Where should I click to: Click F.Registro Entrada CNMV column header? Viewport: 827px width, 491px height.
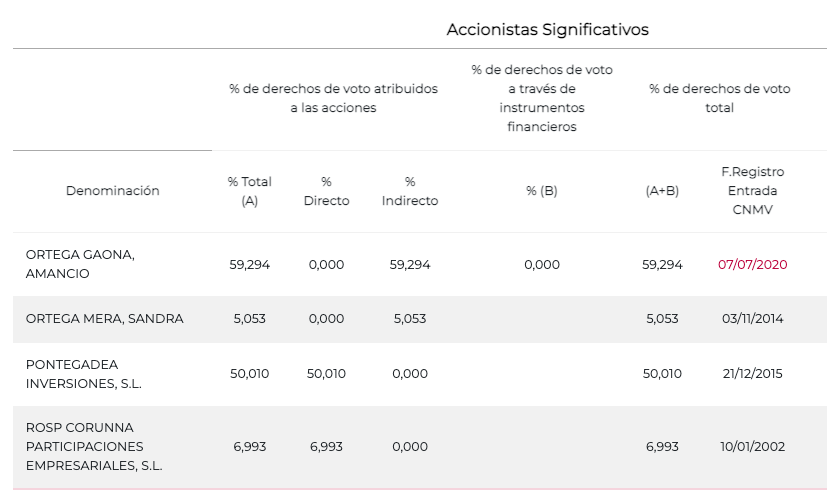(x=752, y=191)
